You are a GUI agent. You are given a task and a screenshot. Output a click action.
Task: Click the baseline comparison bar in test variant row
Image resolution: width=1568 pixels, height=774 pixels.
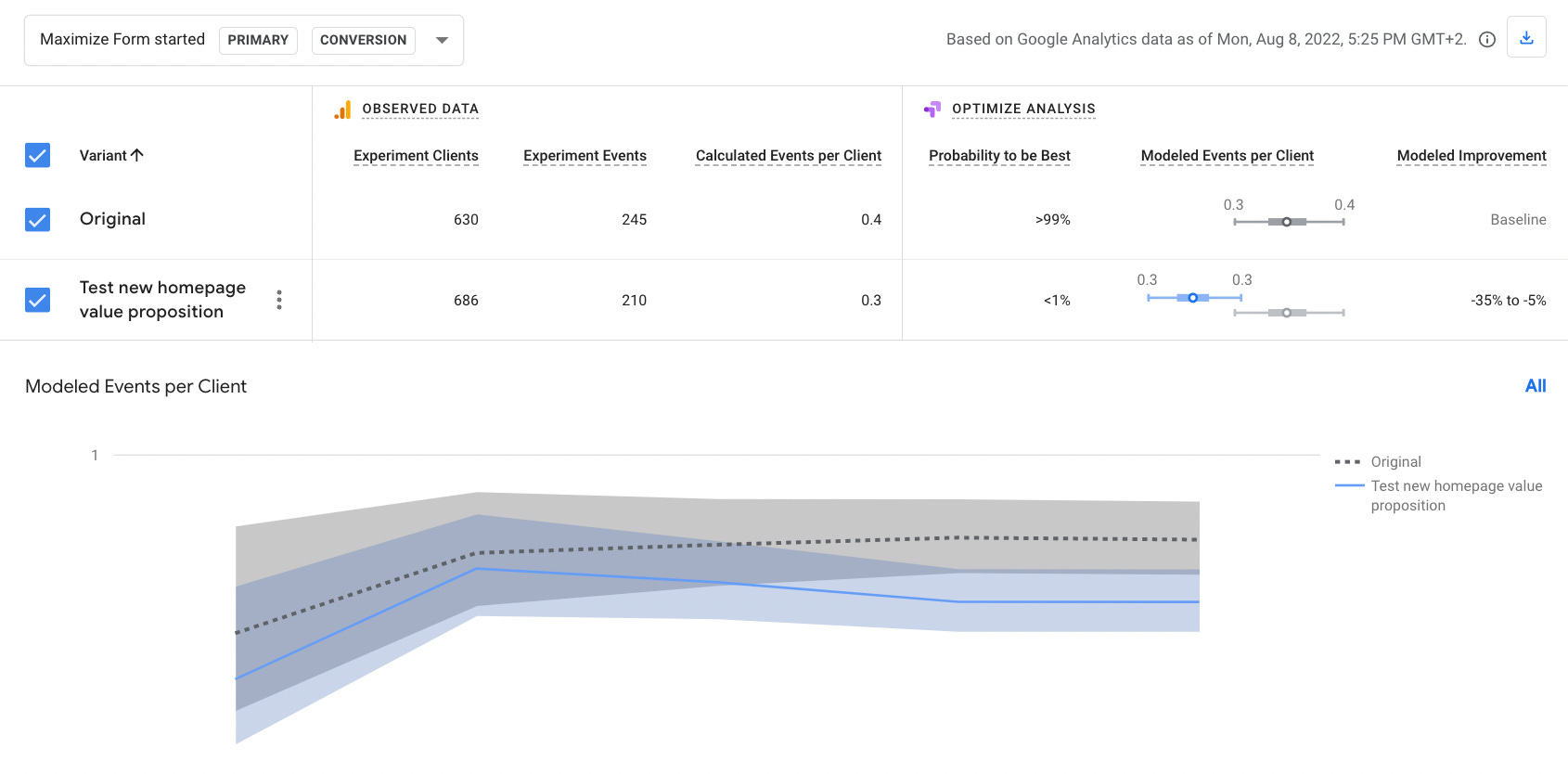(1289, 313)
